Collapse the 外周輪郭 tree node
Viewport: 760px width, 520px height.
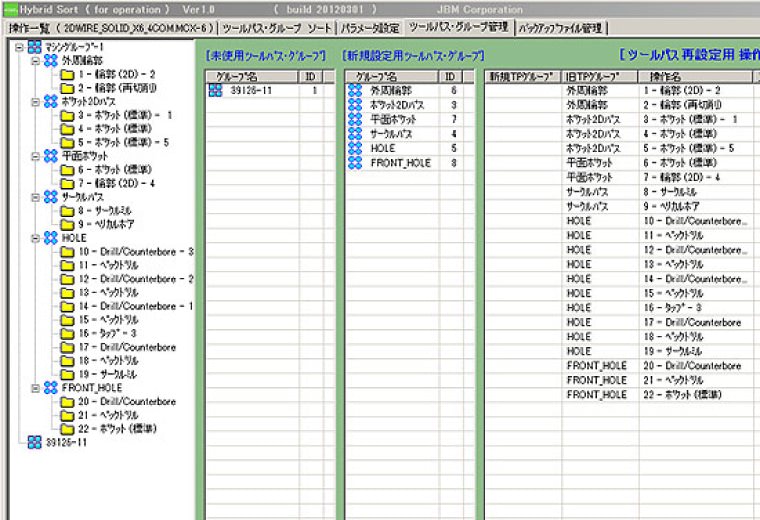coord(35,61)
